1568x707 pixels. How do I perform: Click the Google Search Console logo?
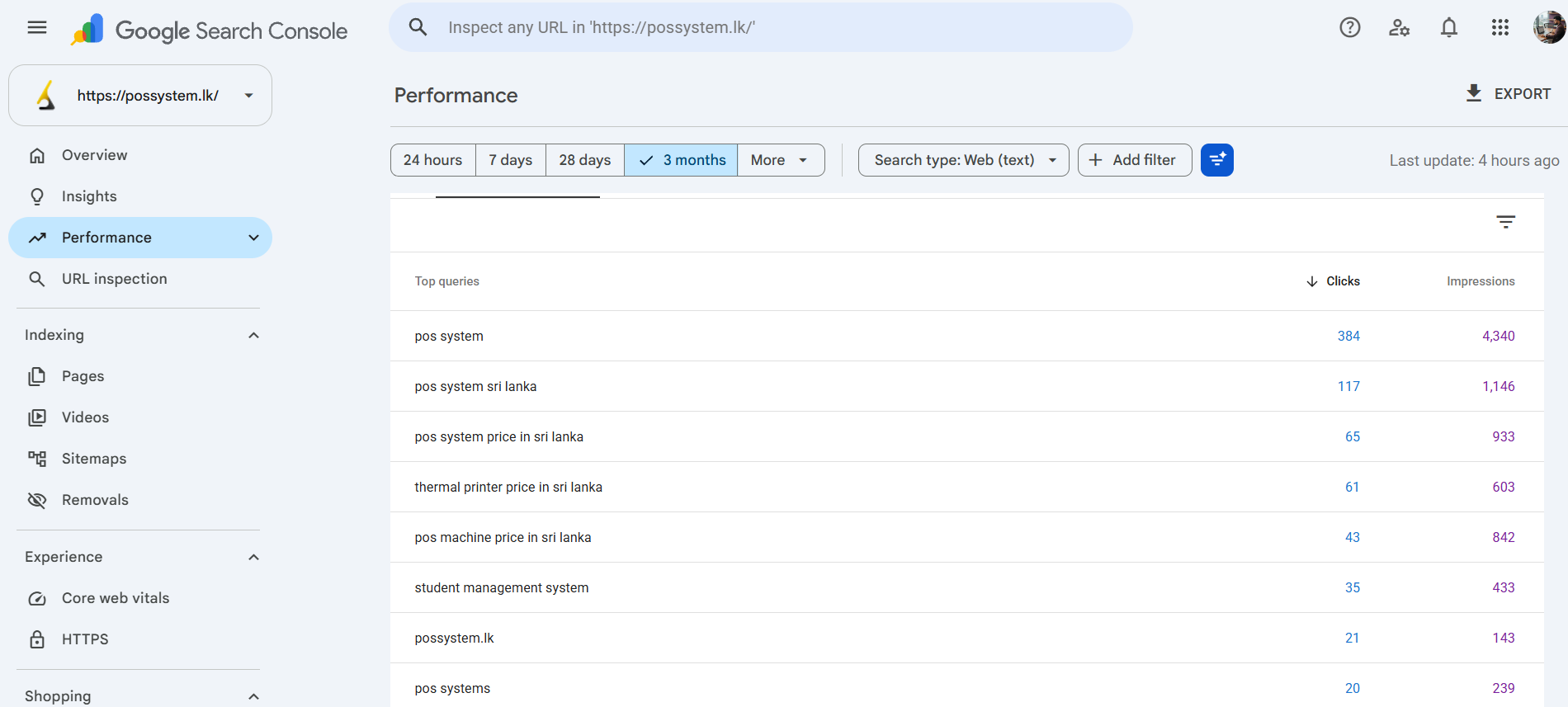click(209, 31)
